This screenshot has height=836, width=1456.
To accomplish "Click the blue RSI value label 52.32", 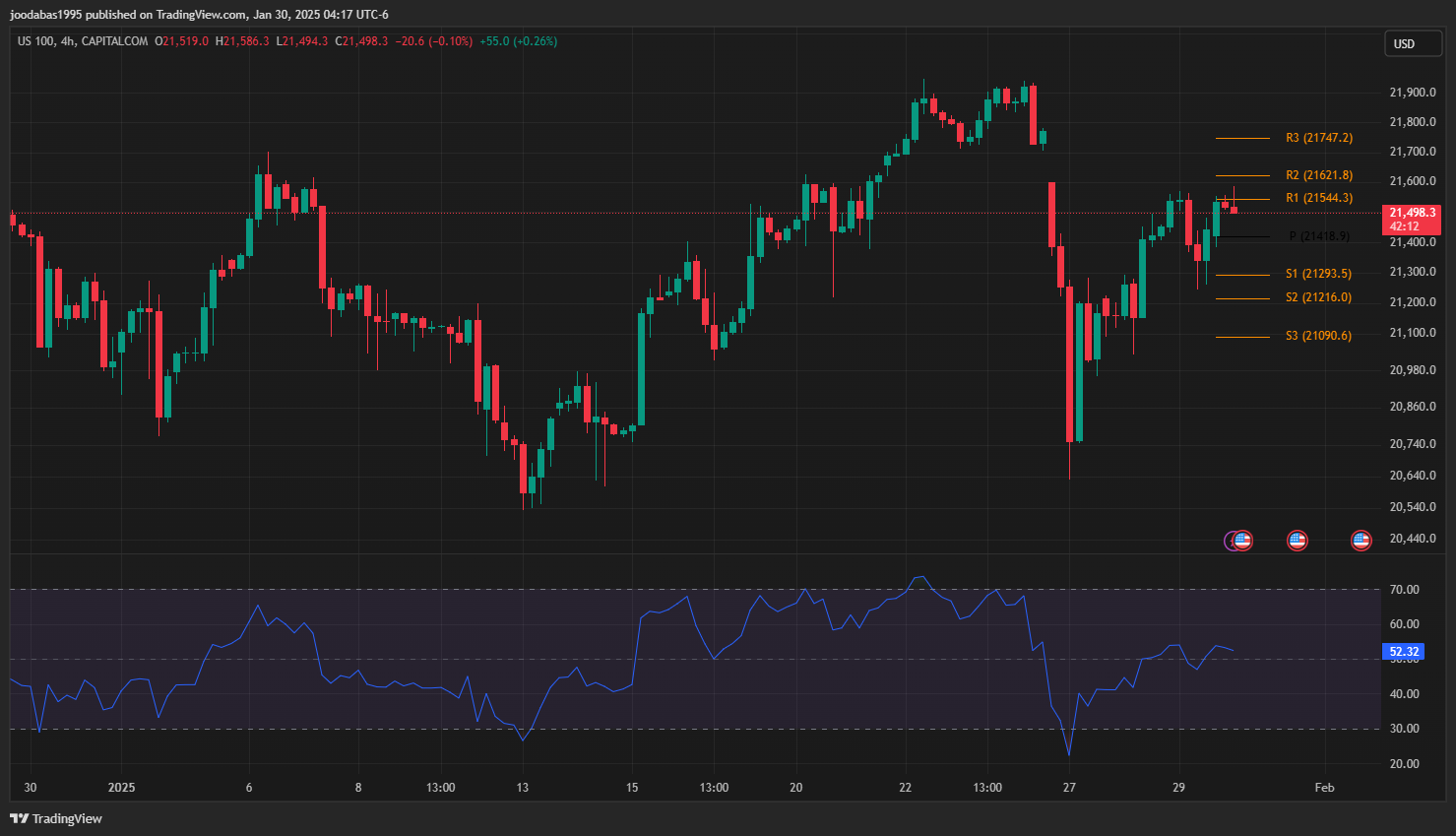I will tap(1403, 652).
